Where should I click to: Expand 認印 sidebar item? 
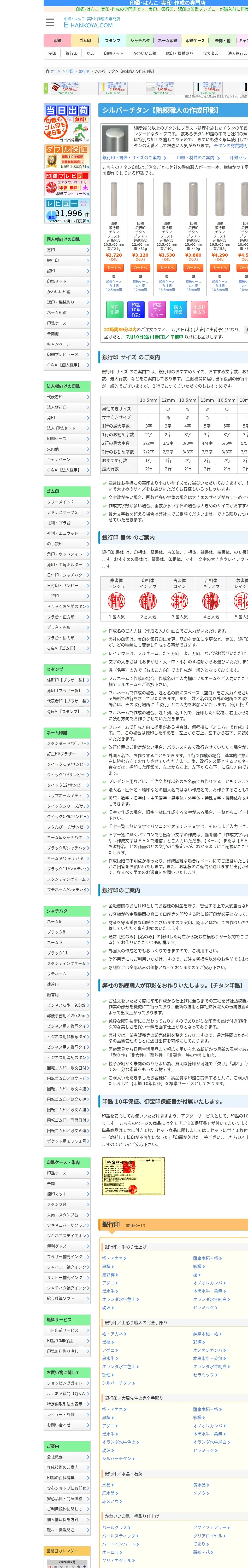(x=67, y=271)
